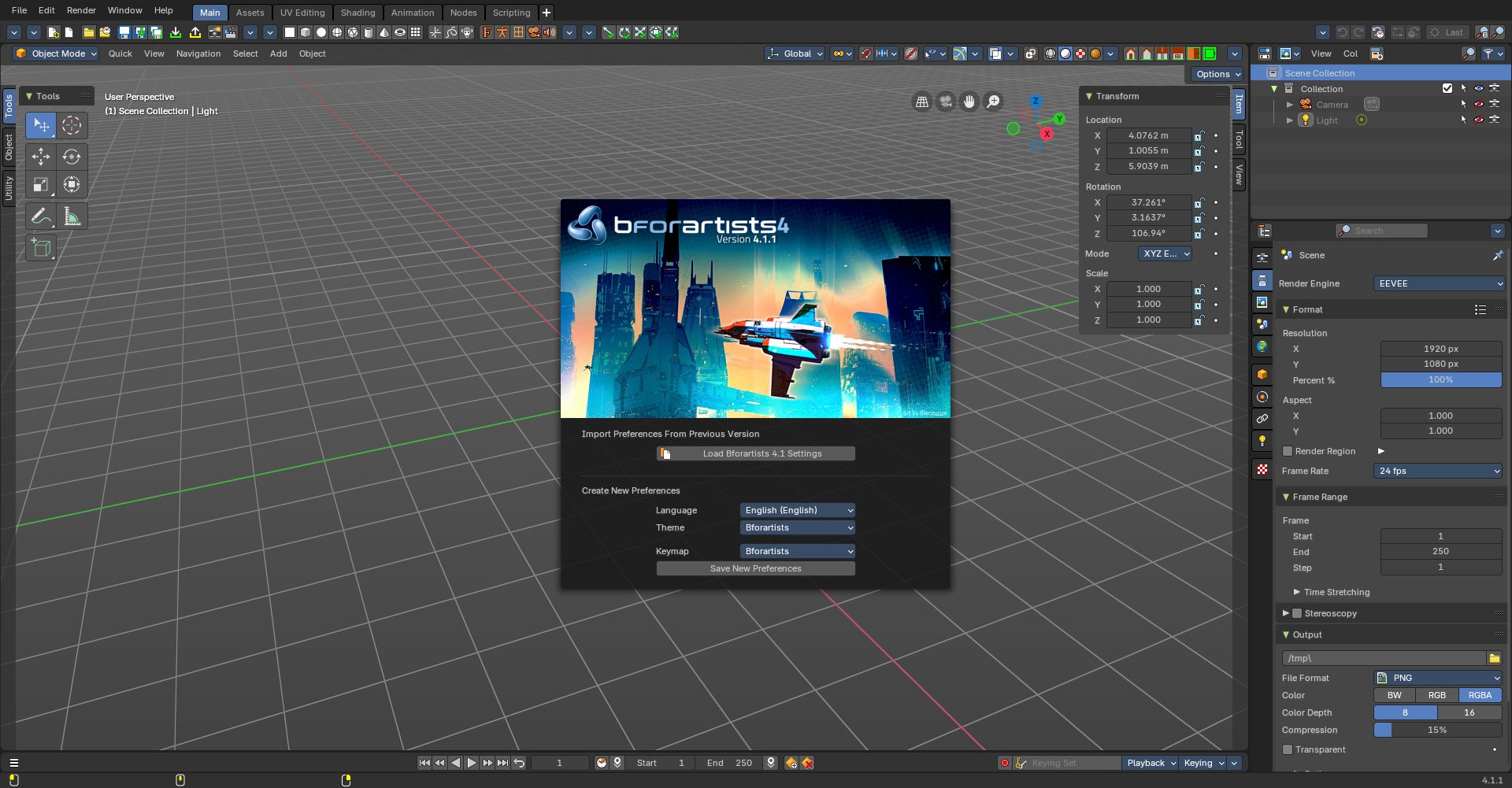Open the Render menu

click(x=81, y=10)
